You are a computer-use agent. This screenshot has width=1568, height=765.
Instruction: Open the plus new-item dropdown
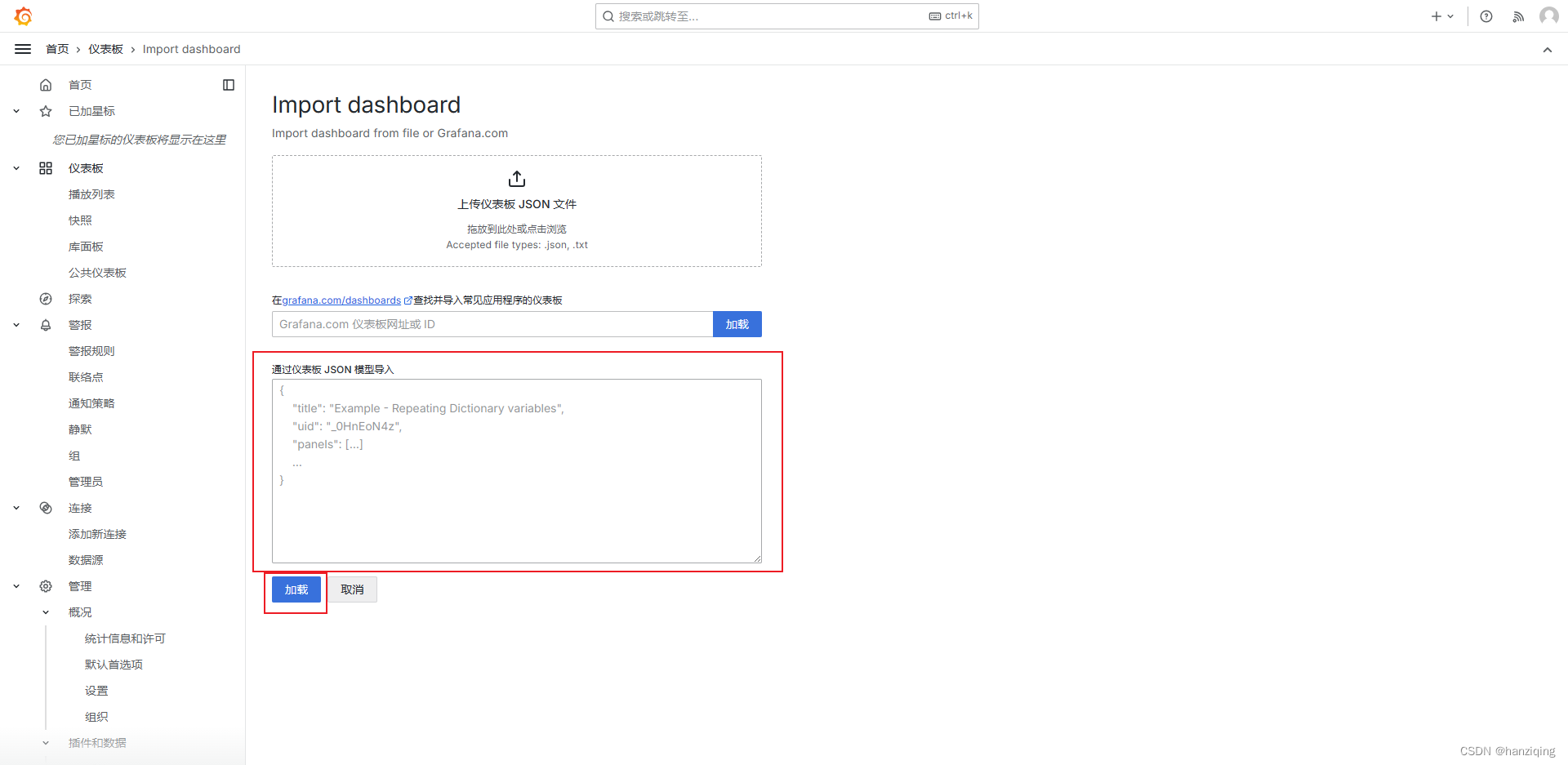pos(1442,16)
